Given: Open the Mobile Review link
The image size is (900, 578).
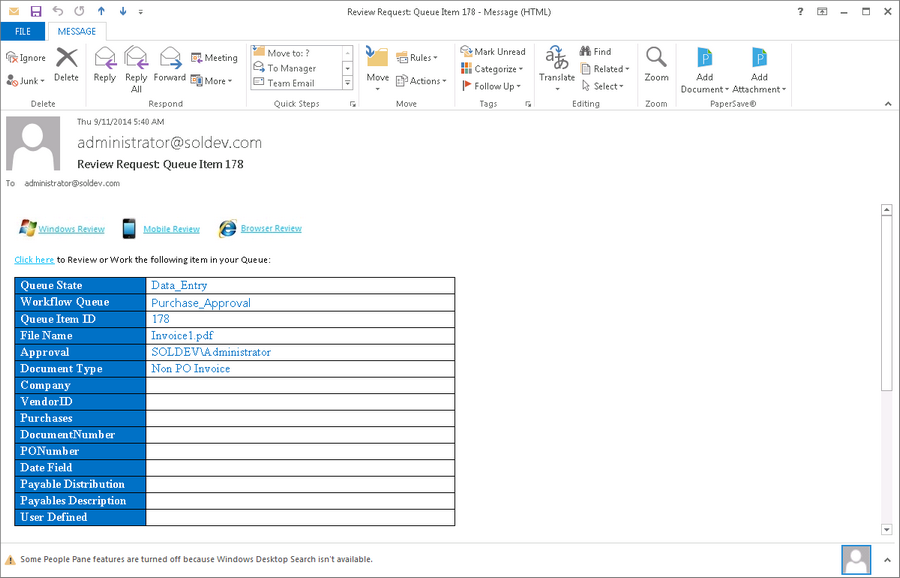Looking at the screenshot, I should (172, 229).
